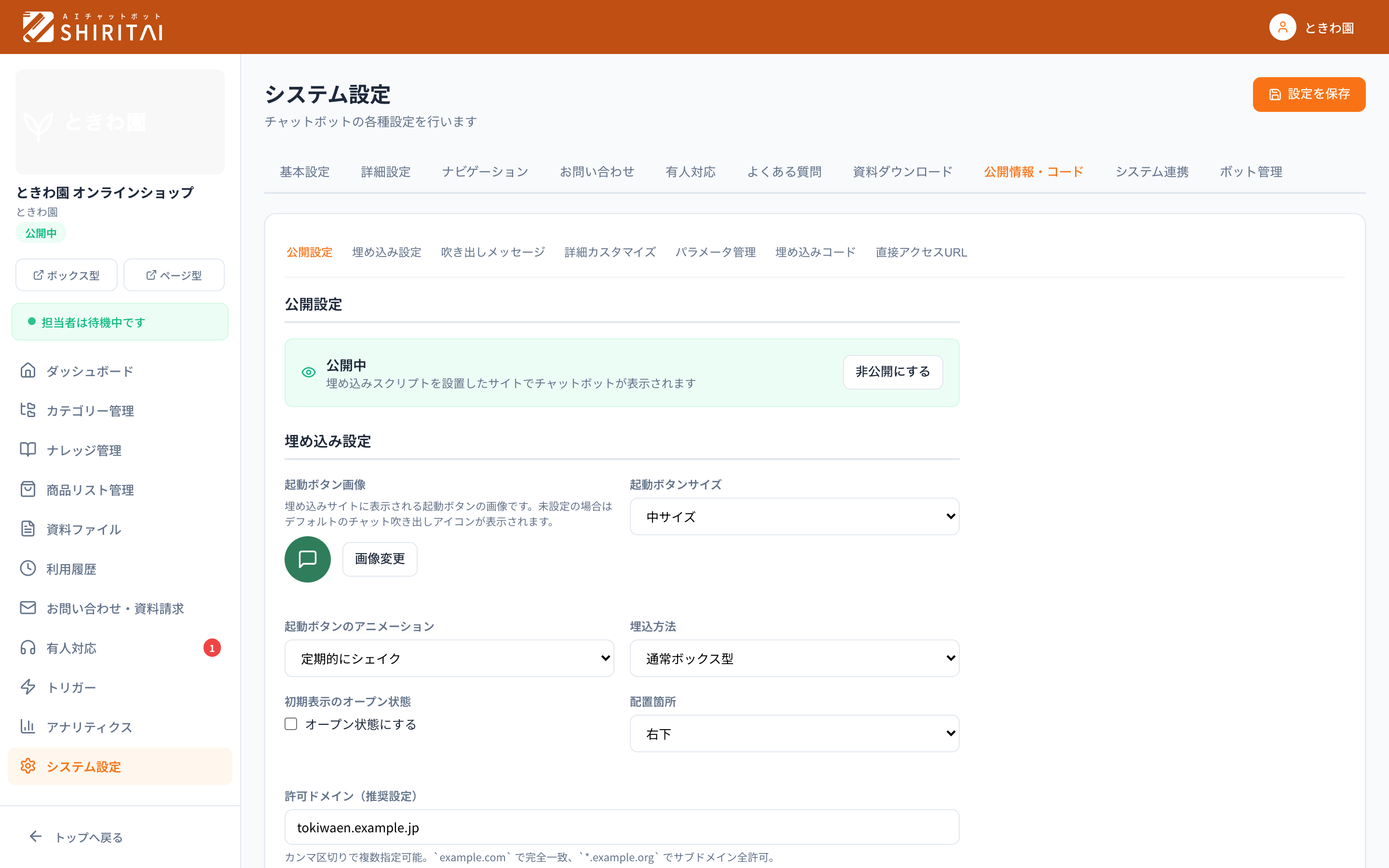Click 画像変更 button

tap(380, 559)
